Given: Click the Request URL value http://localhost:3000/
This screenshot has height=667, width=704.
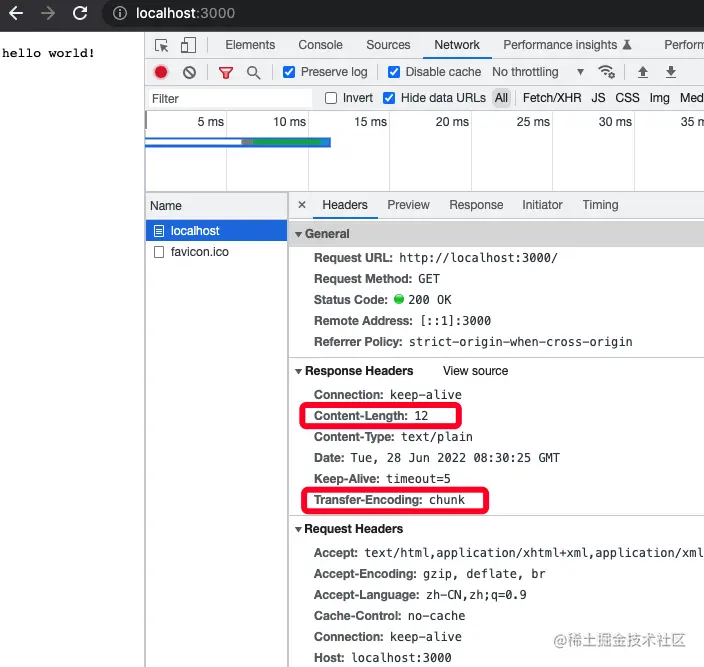Looking at the screenshot, I should coord(478,258).
